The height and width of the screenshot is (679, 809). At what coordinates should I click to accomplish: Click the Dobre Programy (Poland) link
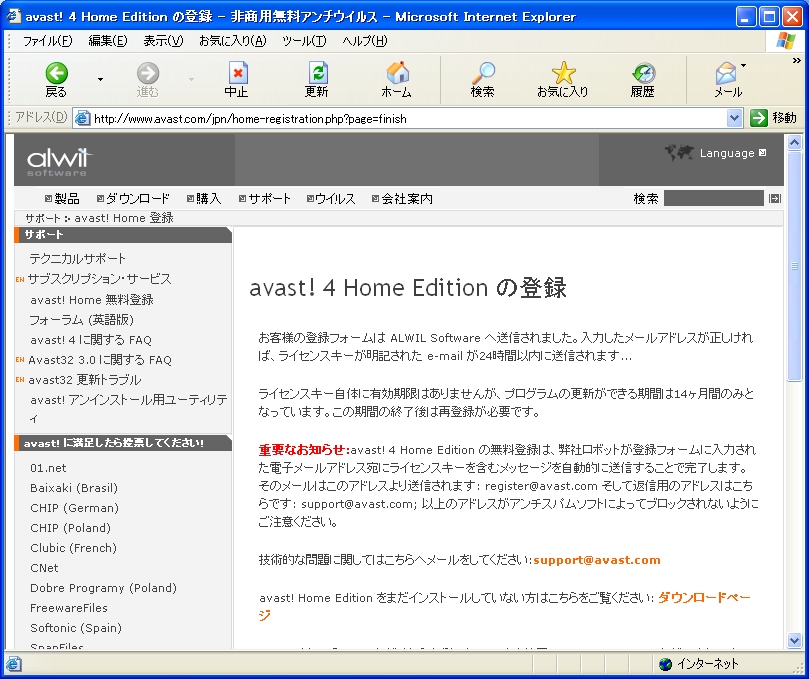point(103,588)
